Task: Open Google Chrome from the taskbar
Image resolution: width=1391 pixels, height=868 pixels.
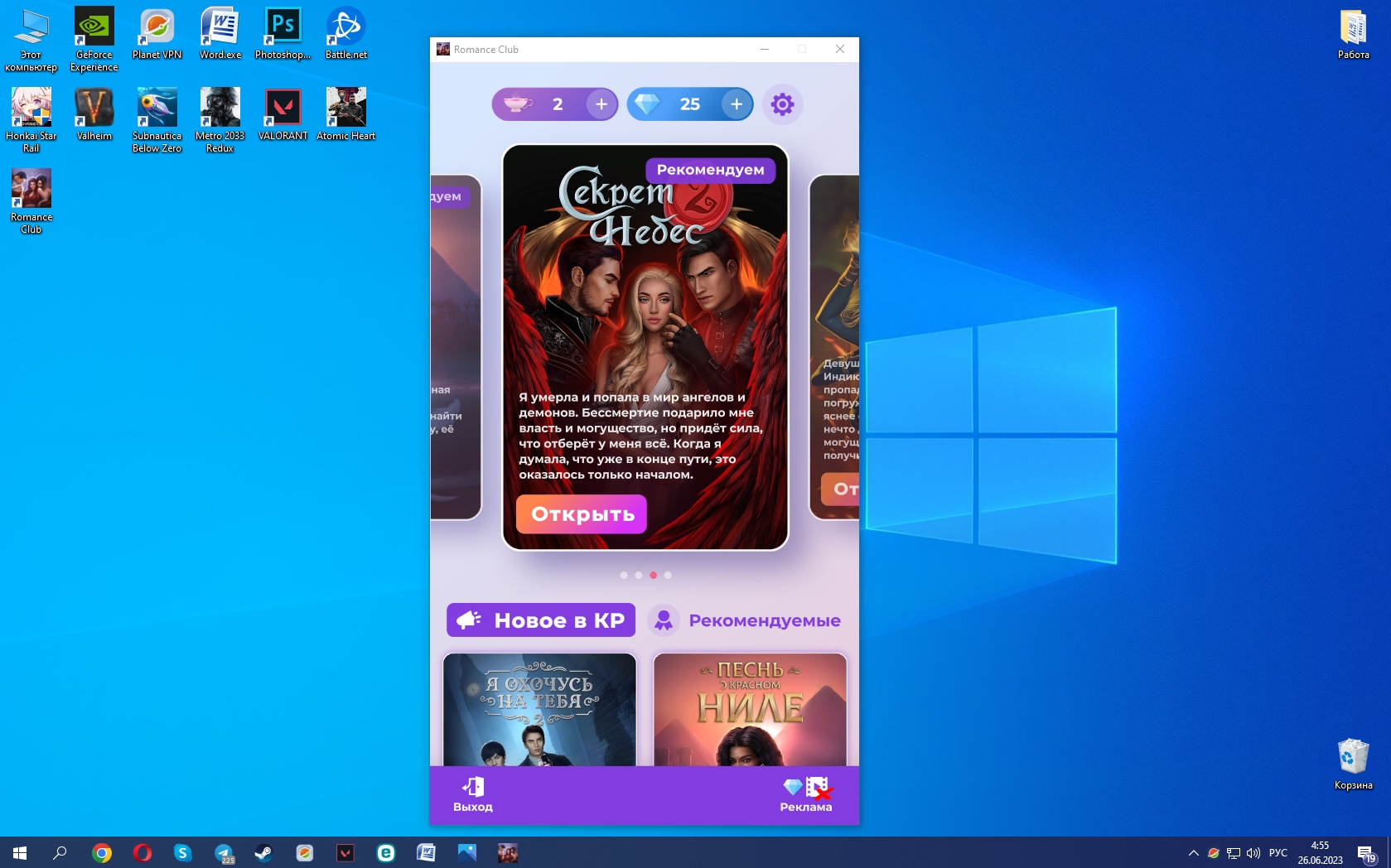Action: (x=102, y=852)
